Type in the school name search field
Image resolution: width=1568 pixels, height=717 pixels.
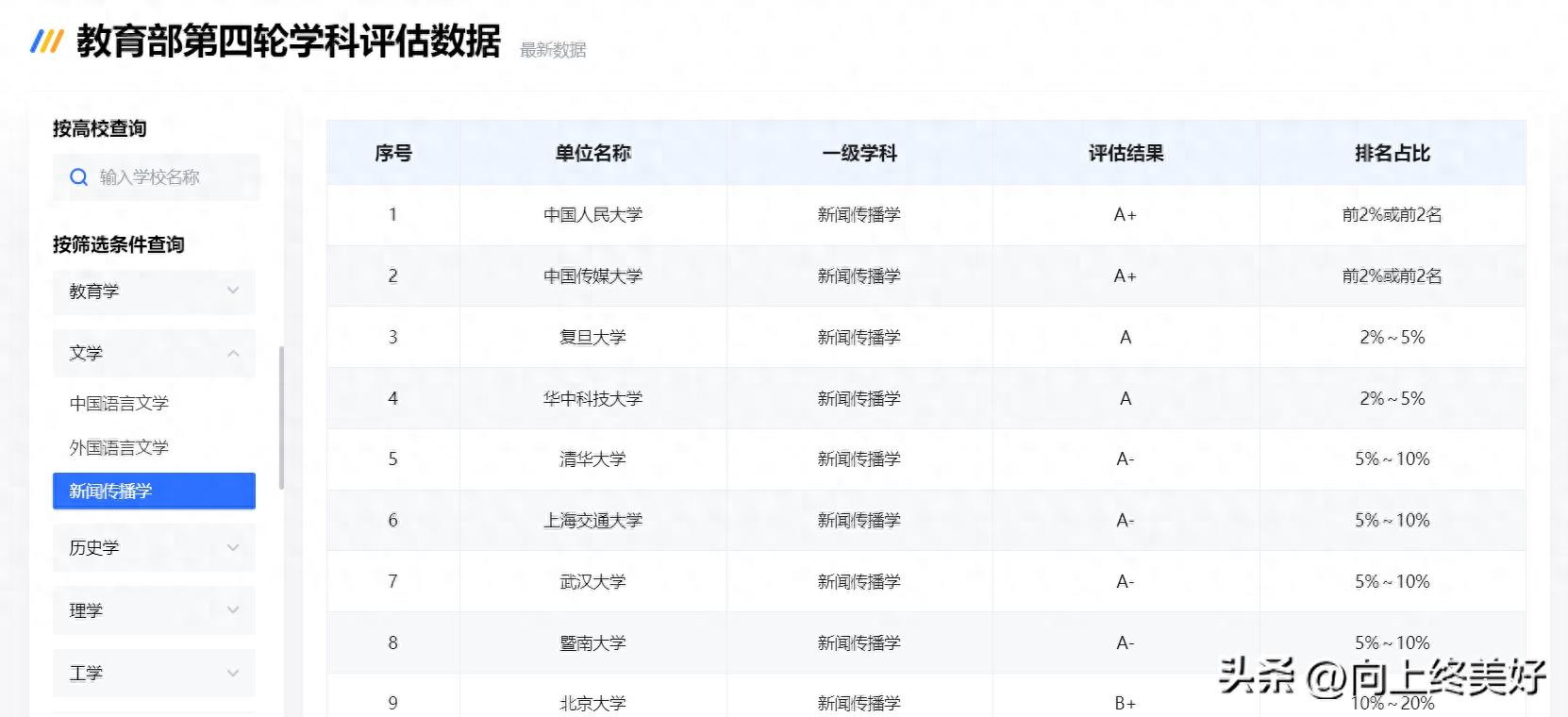click(170, 177)
